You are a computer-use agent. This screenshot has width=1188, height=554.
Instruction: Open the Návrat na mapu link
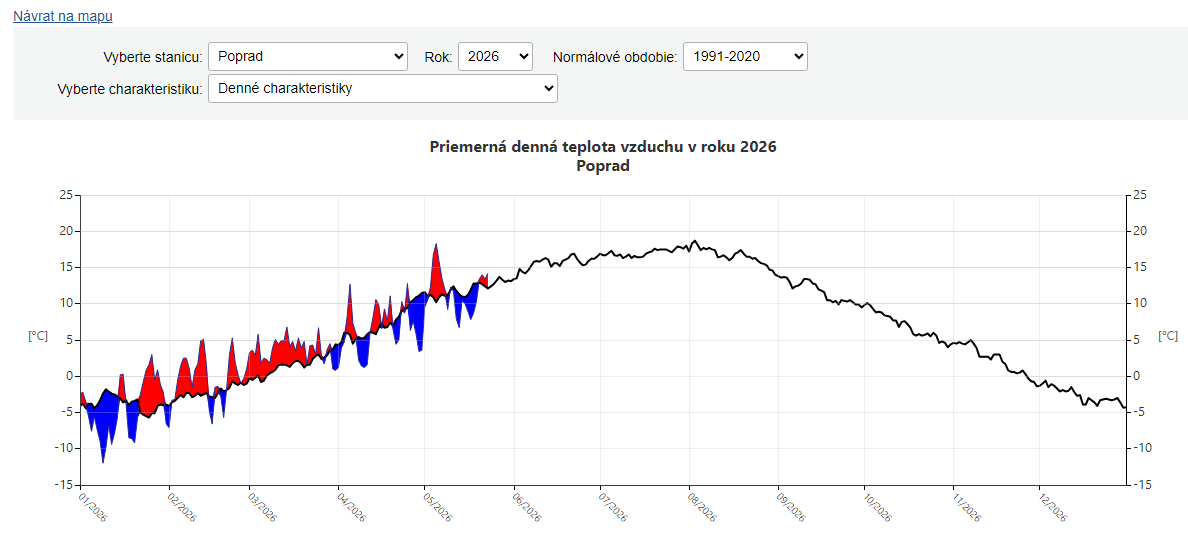[x=63, y=15]
